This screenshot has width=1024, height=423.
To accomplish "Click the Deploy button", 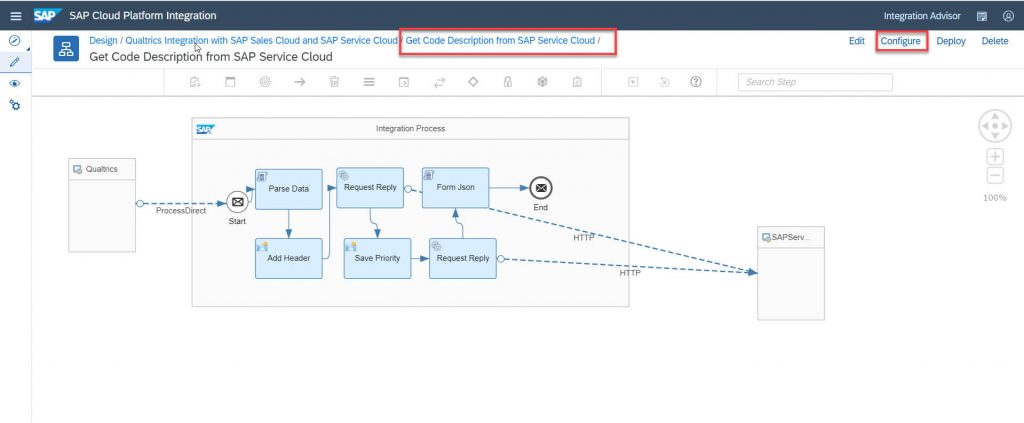I will pyautogui.click(x=951, y=40).
